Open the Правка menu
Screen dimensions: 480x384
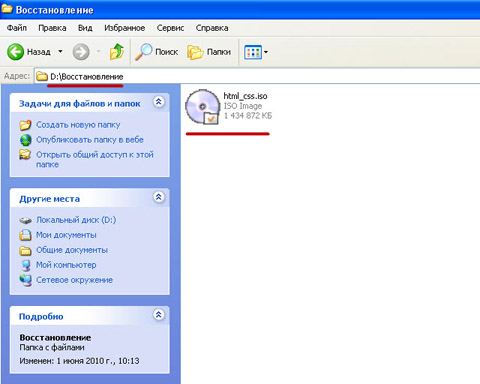tap(52, 28)
